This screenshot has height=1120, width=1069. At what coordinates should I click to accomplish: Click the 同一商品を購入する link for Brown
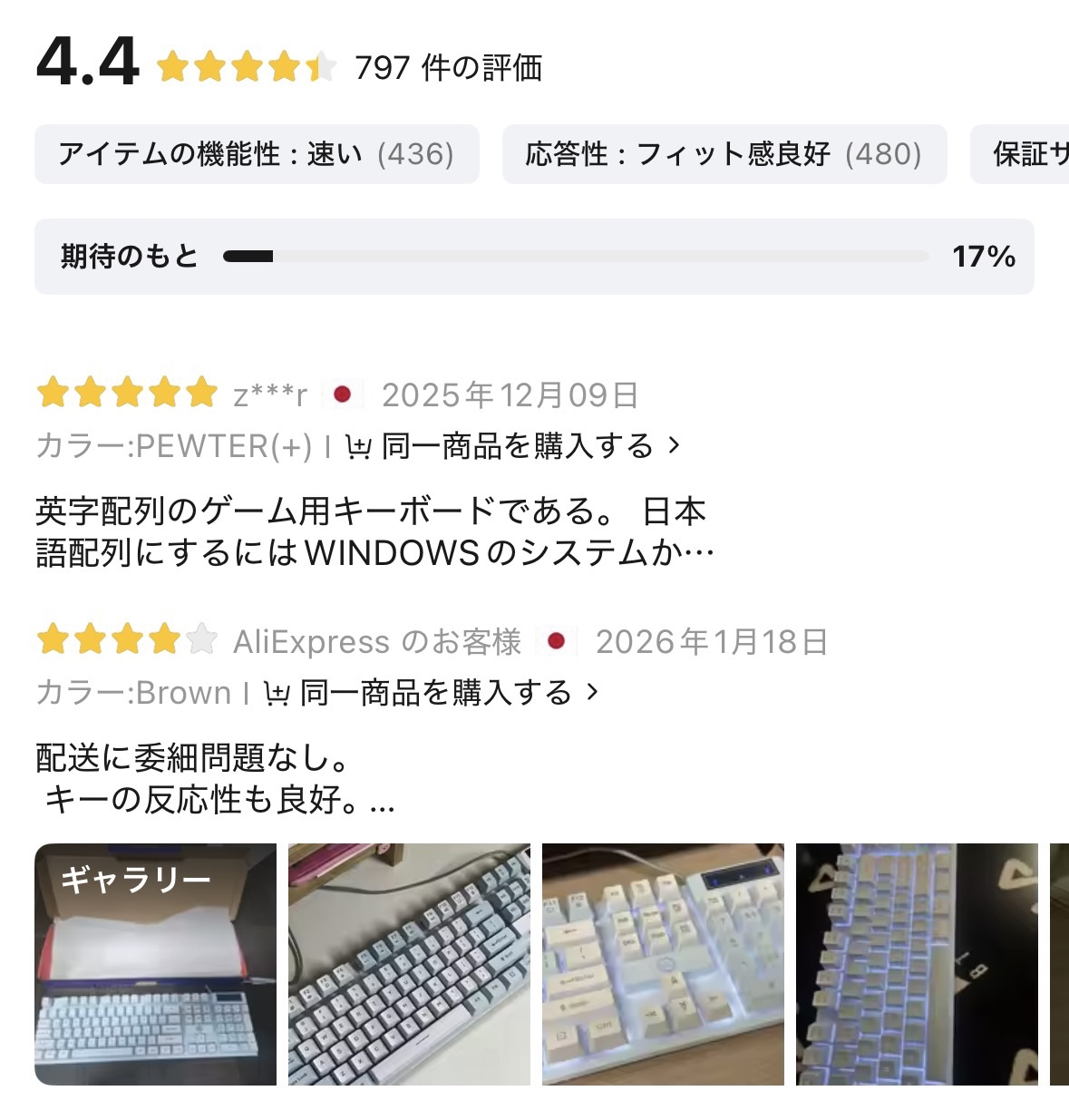pos(435,693)
